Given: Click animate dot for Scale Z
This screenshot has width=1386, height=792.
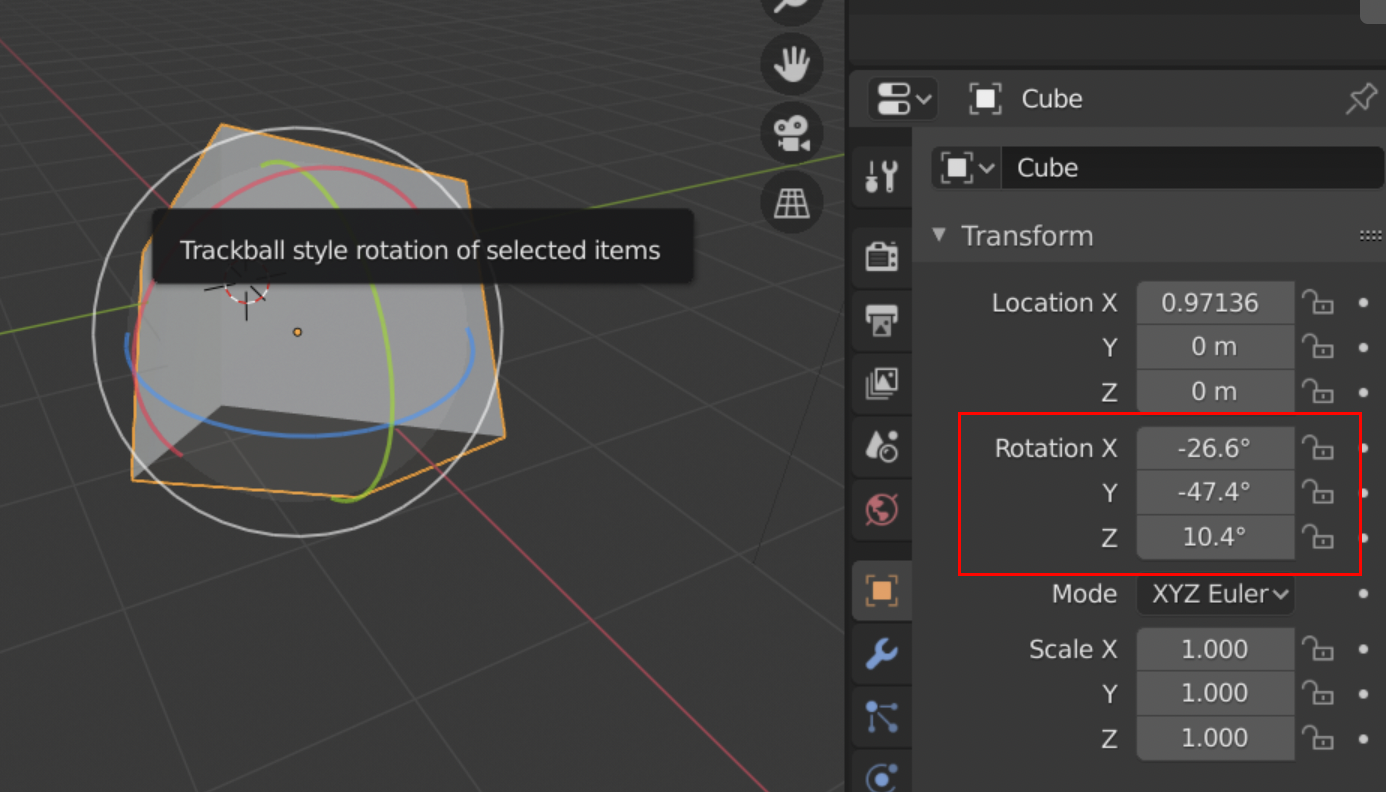Looking at the screenshot, I should 1363,738.
